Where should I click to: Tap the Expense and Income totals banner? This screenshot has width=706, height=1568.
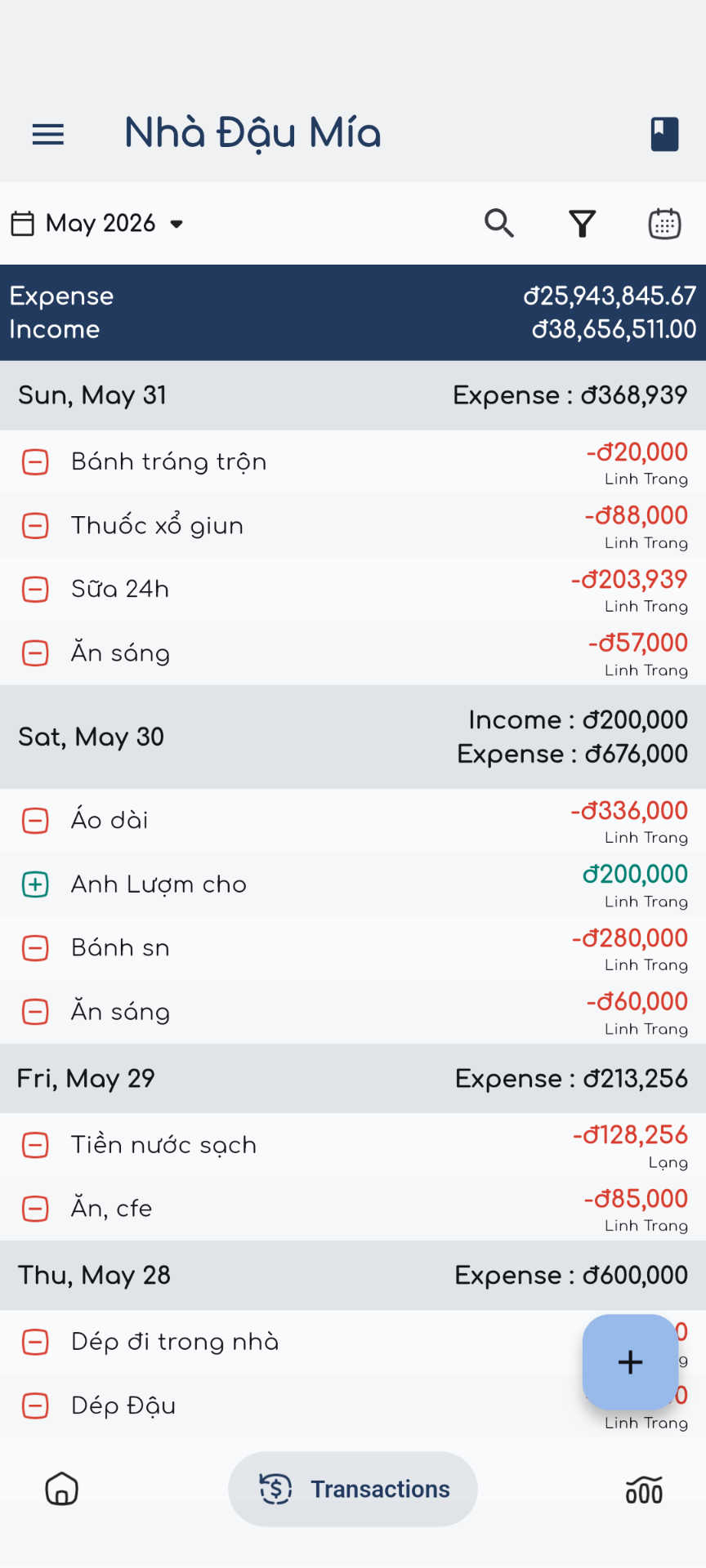(353, 313)
